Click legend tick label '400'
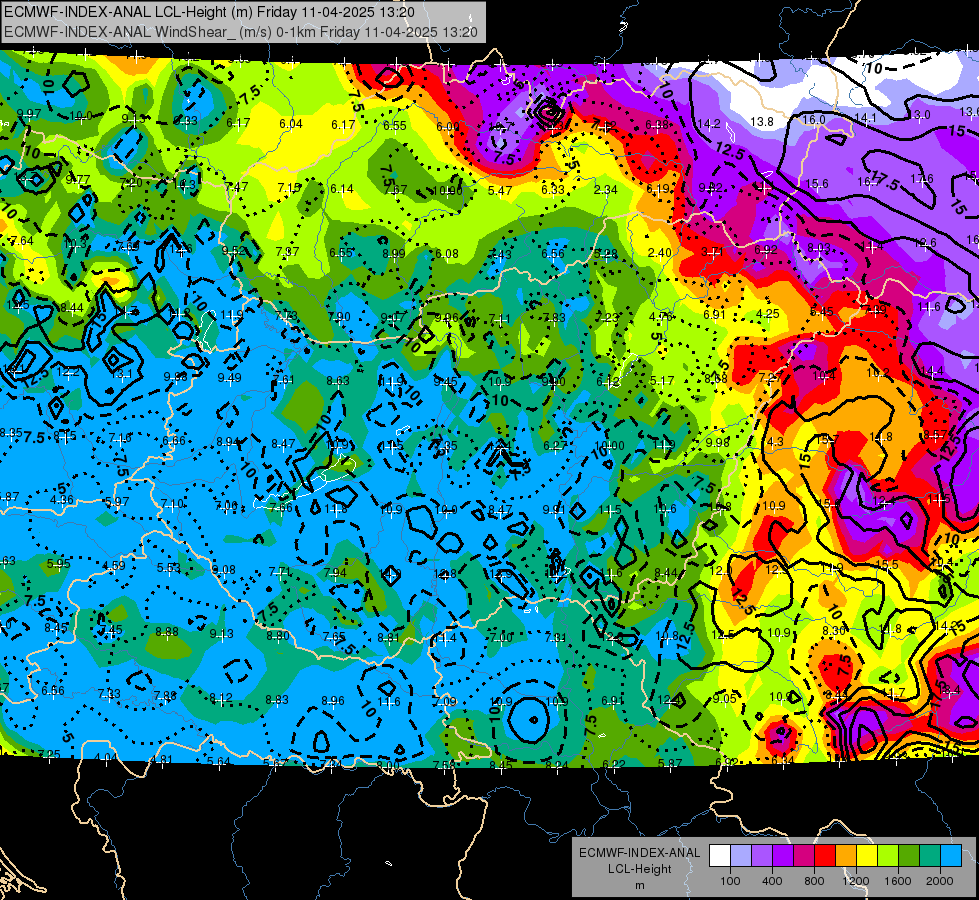Viewport: 979px width, 900px height. (772, 881)
